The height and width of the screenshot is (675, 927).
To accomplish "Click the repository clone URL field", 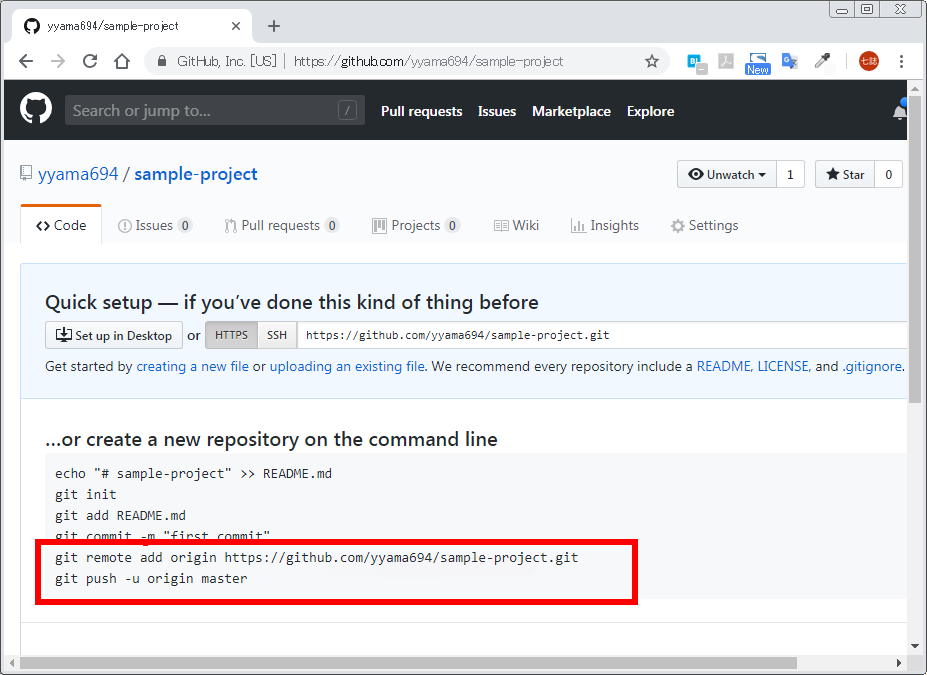I will coord(602,335).
